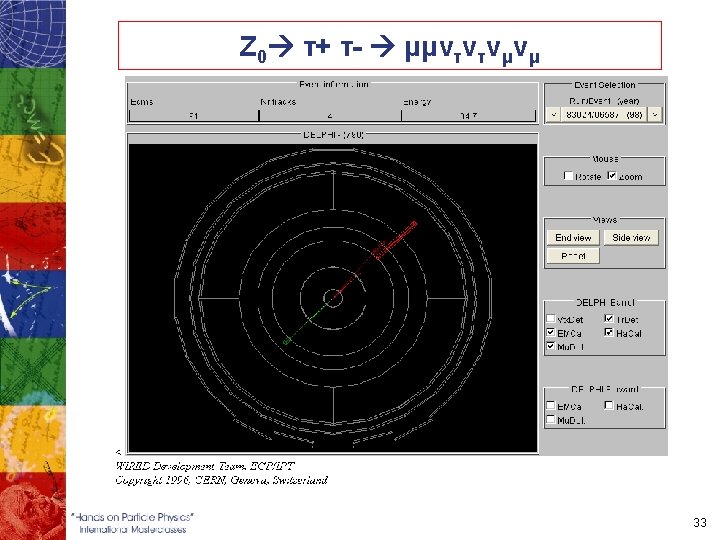Click the Hands on Particle Physics footer
The width and height of the screenshot is (720, 540).
pos(132,523)
